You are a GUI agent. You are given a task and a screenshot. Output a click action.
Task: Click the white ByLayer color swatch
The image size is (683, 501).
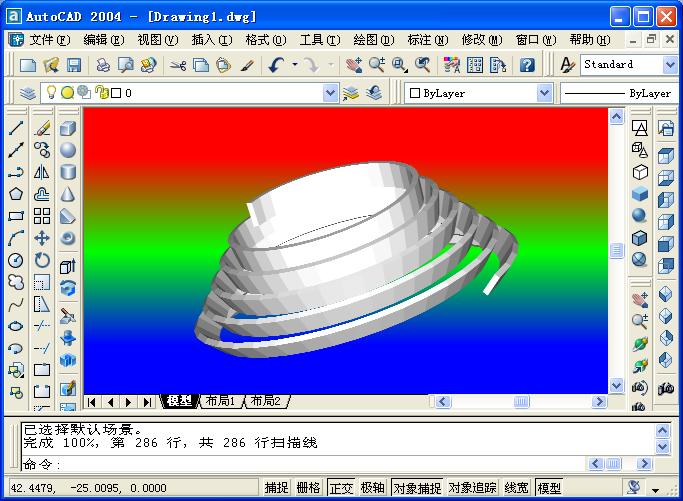[x=415, y=93]
